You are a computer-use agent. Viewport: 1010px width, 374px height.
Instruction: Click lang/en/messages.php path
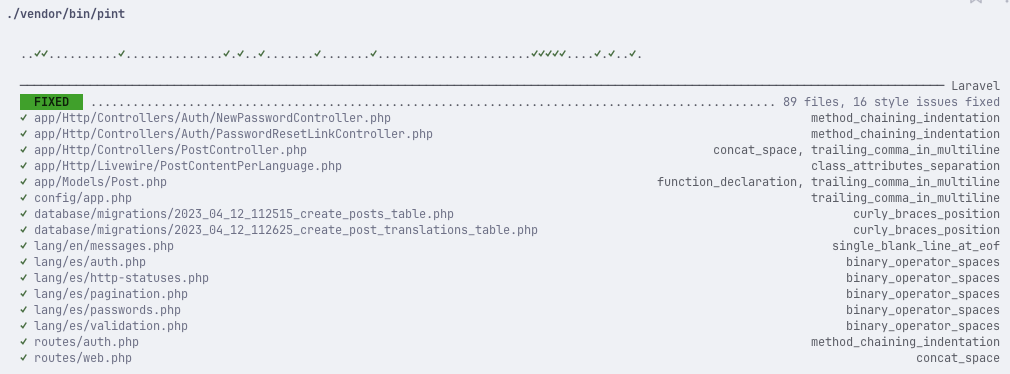point(104,246)
